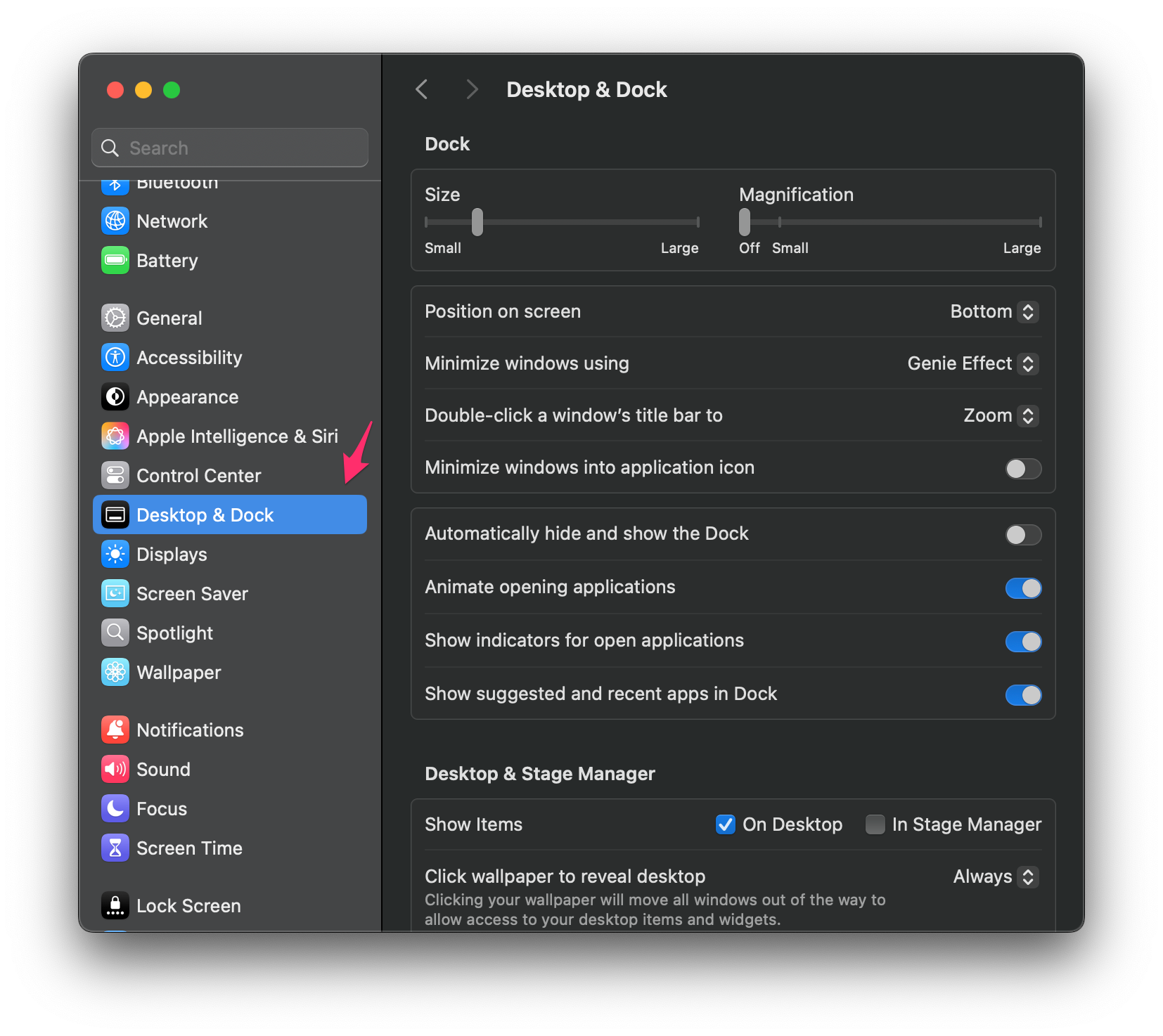The image size is (1163, 1036).
Task: Click the Click wallpaper to reveal desktop label
Action: (x=565, y=876)
